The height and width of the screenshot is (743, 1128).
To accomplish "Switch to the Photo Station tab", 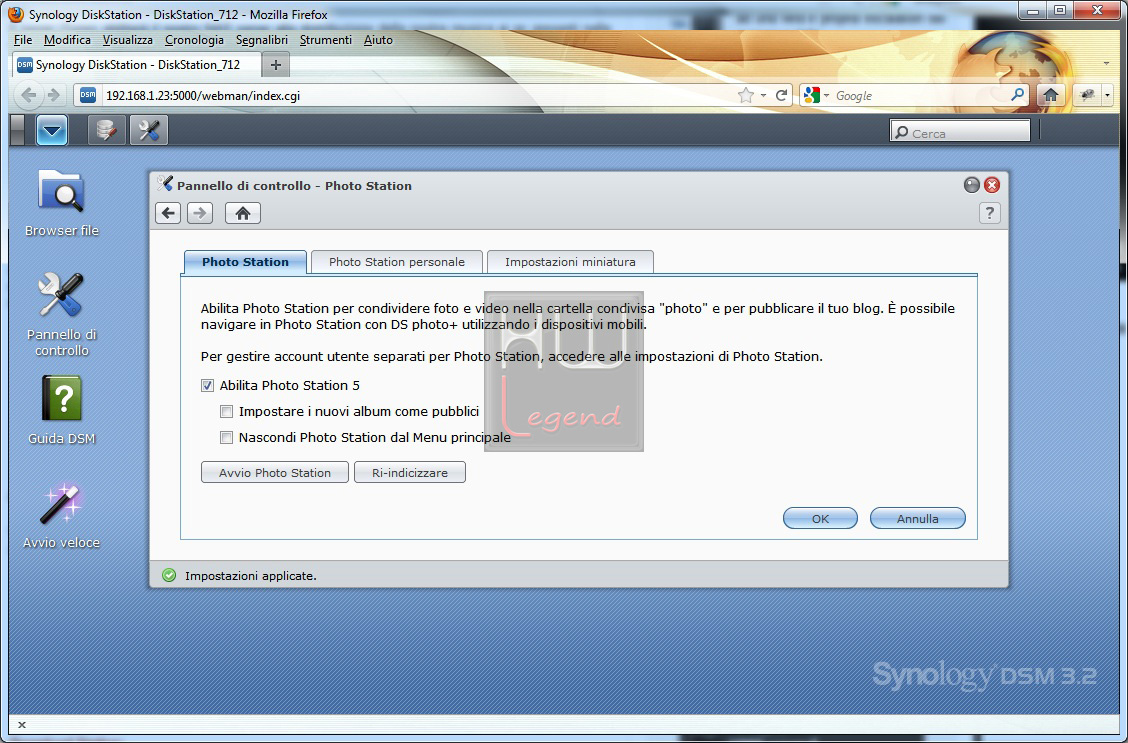I will [245, 262].
